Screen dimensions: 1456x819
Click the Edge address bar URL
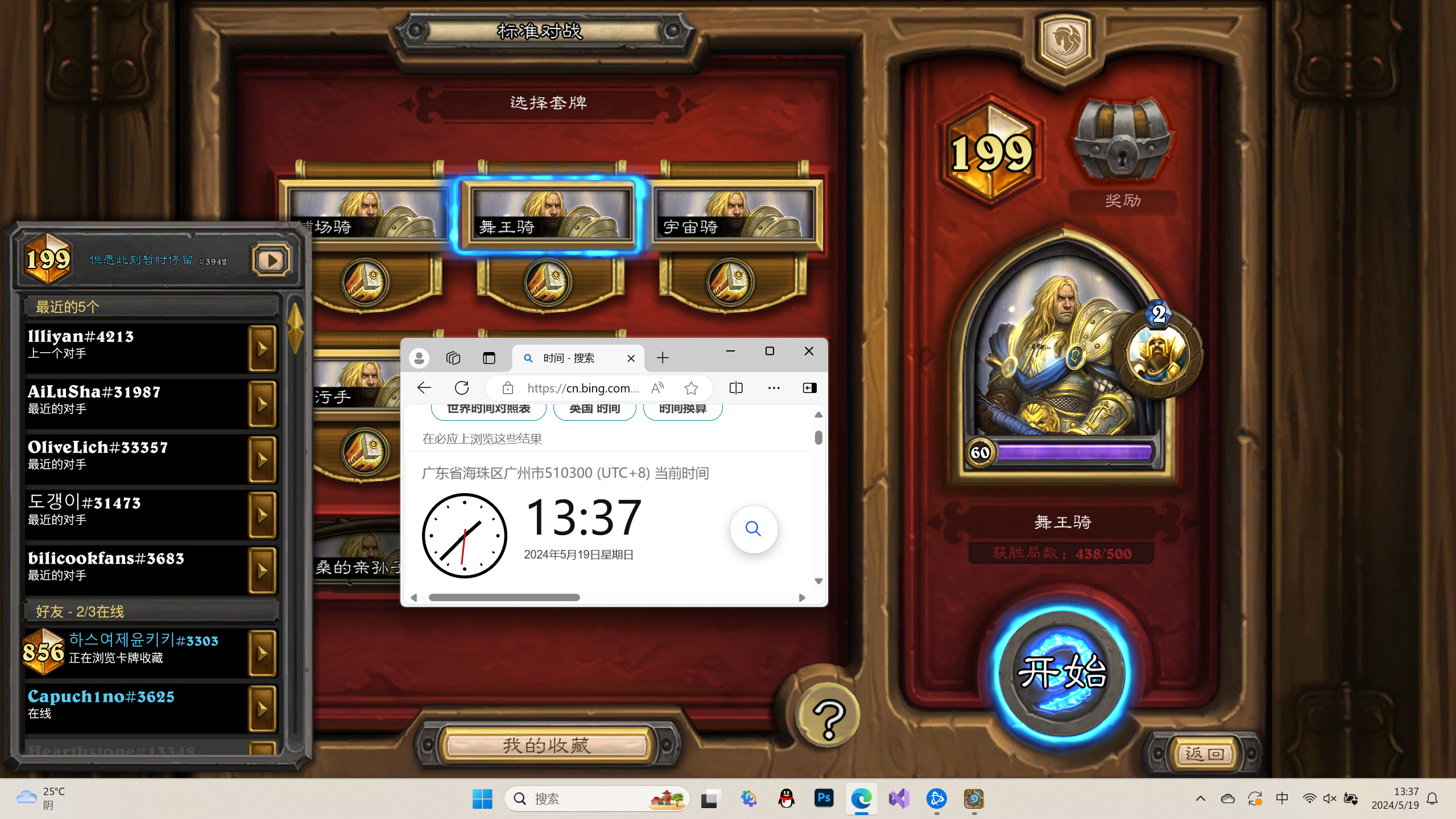click(x=583, y=388)
